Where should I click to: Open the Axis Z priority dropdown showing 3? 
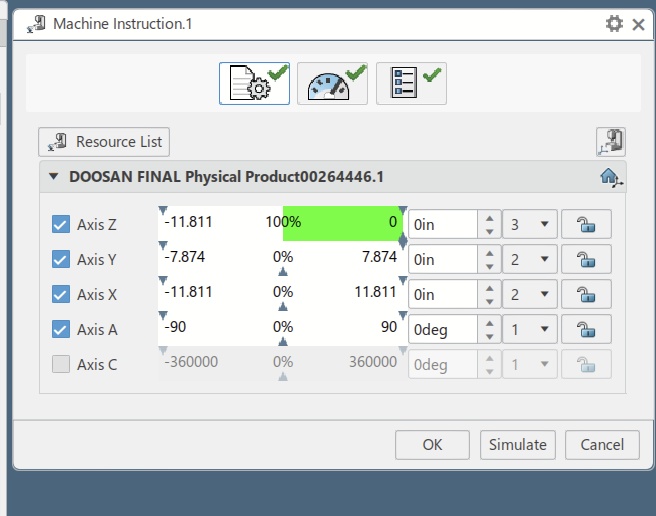coord(530,224)
